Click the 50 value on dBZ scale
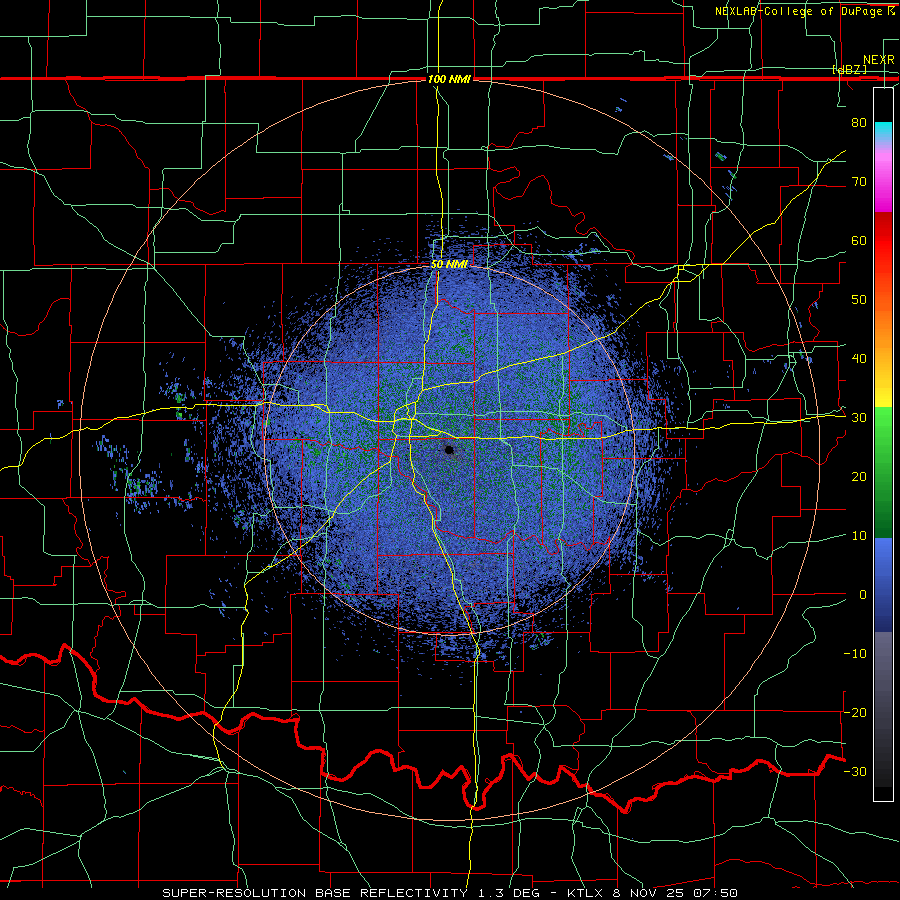 pos(859,300)
